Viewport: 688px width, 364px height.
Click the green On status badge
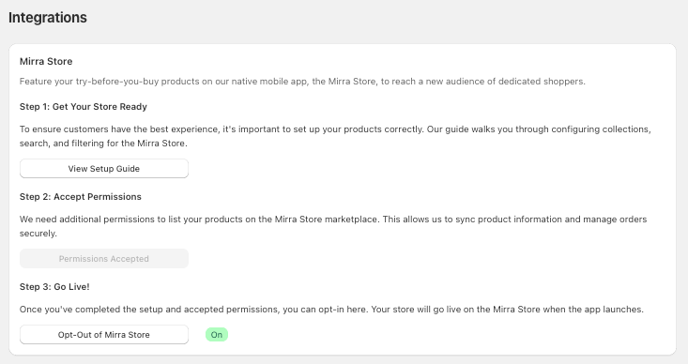pos(217,335)
